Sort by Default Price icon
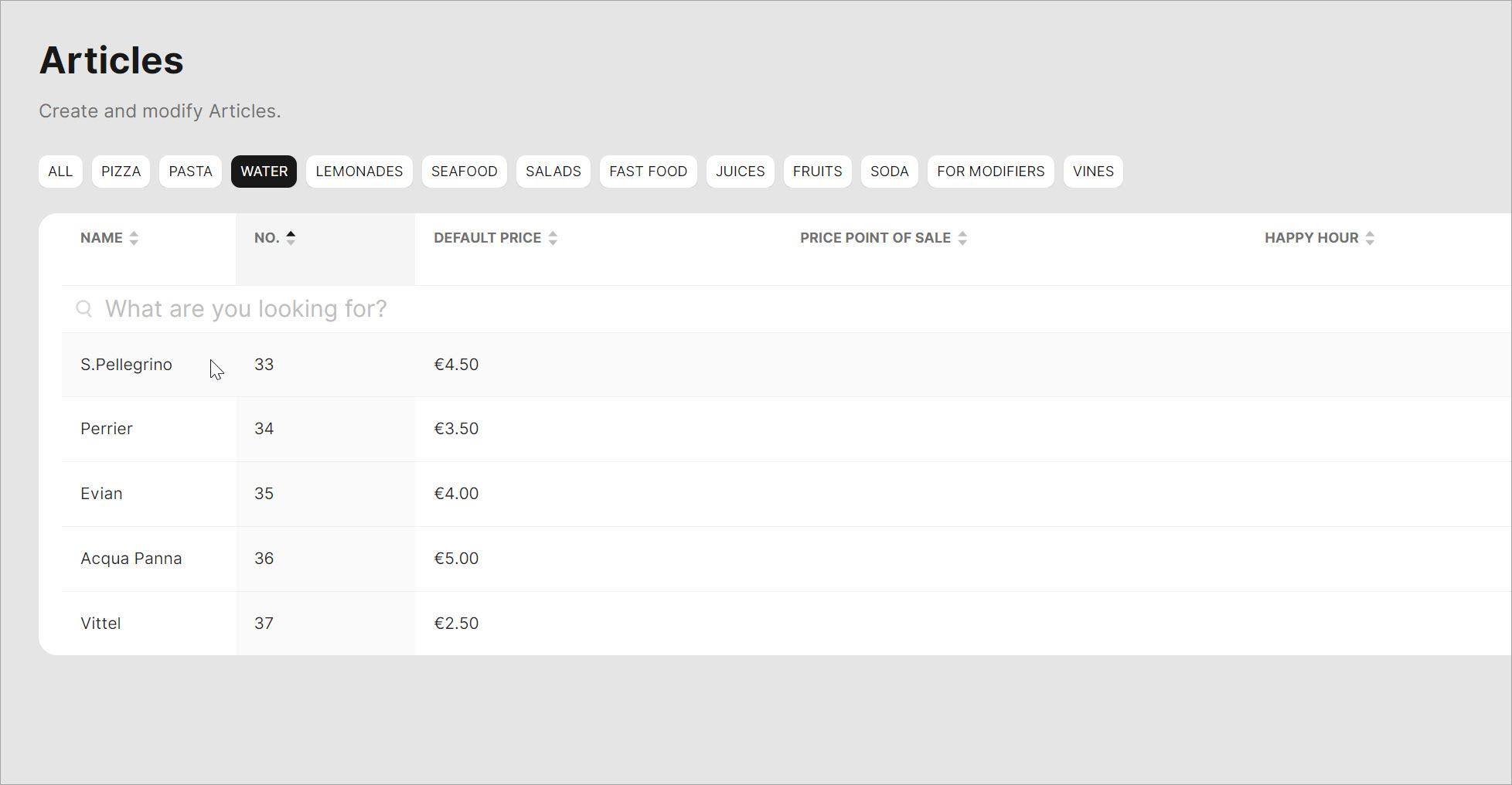 tap(553, 238)
